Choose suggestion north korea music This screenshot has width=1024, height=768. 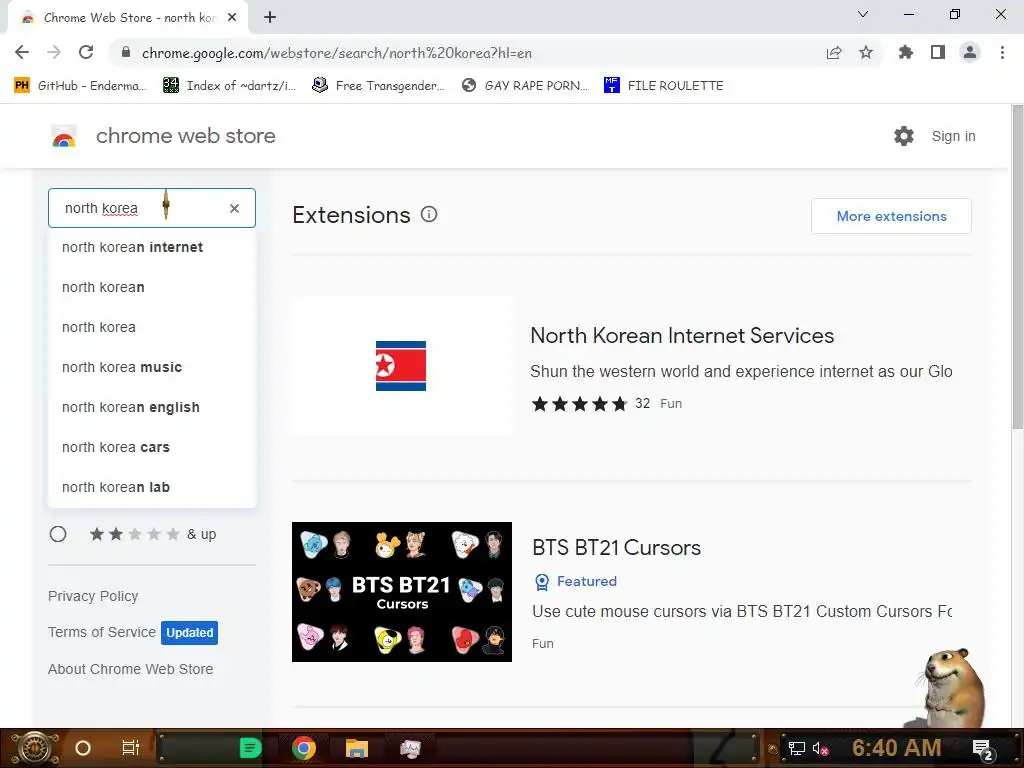(x=152, y=367)
